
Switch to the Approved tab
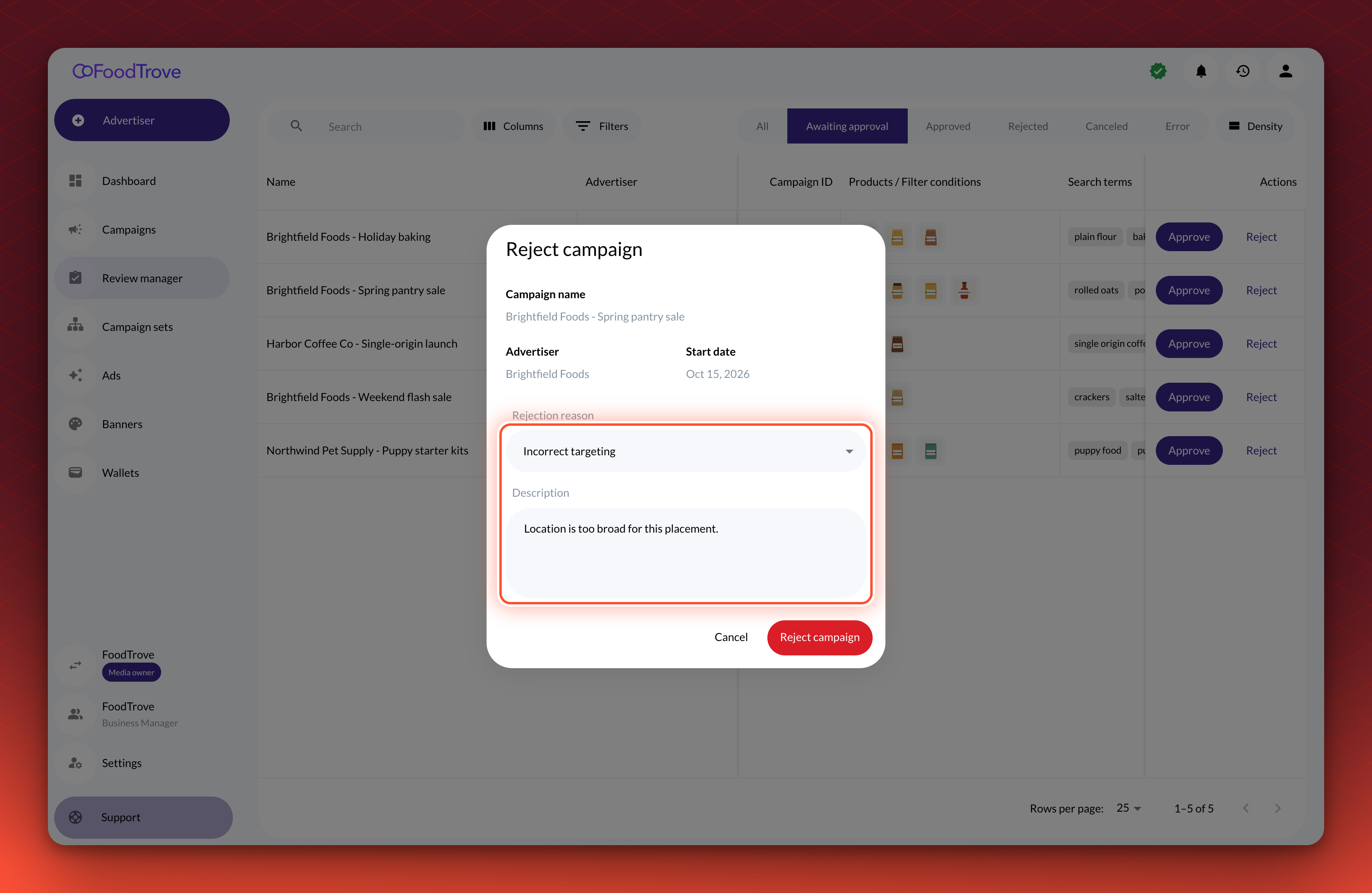click(948, 126)
